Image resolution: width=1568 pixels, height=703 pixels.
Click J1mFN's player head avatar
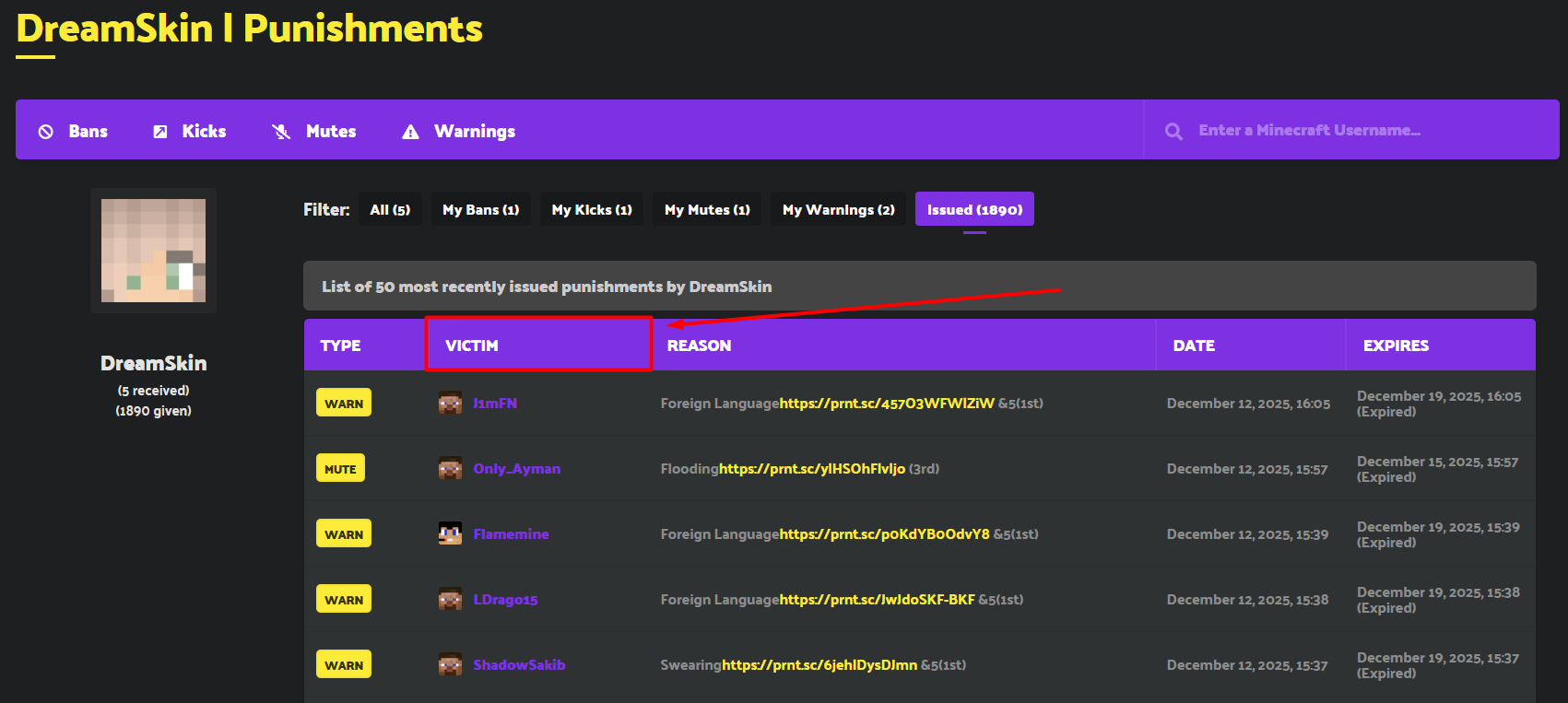pos(450,404)
